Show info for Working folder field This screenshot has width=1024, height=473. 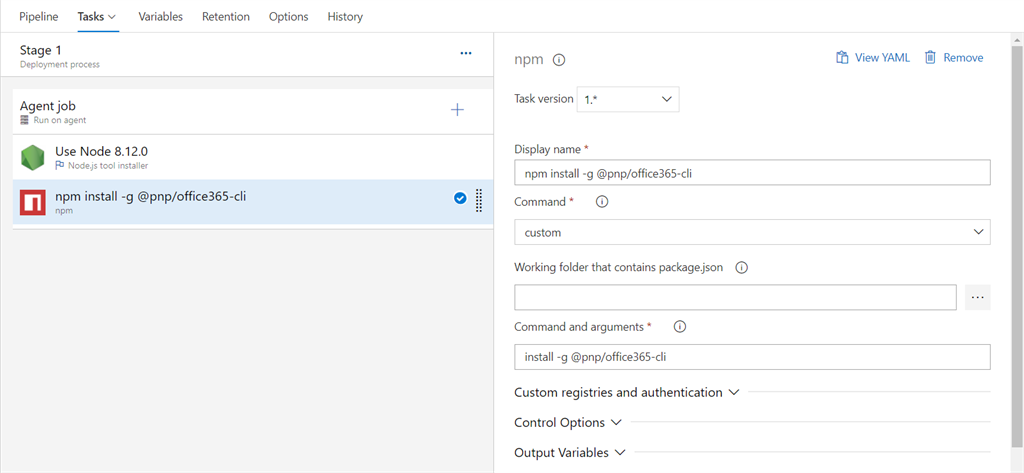click(x=741, y=268)
